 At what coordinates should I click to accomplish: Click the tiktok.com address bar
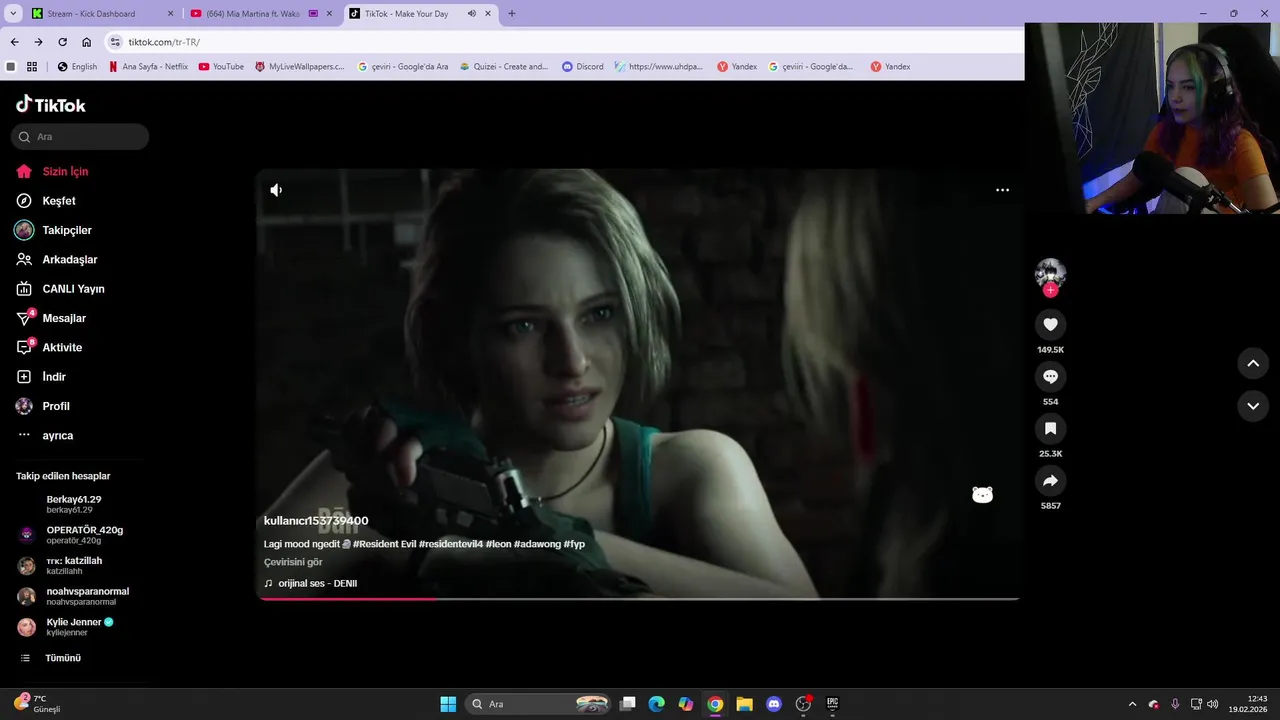(x=565, y=42)
